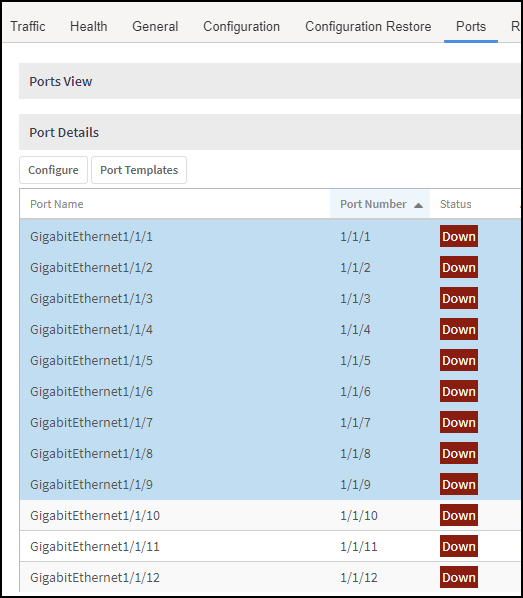Click port number 1/1/3 cell
The width and height of the screenshot is (523, 598).
[355, 298]
